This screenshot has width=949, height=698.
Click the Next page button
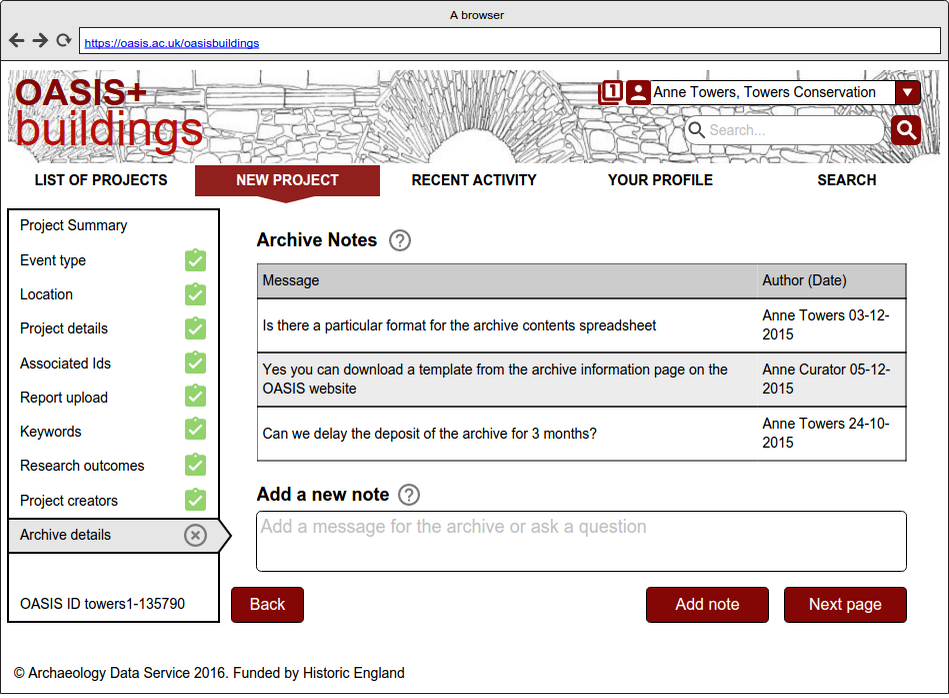845,604
